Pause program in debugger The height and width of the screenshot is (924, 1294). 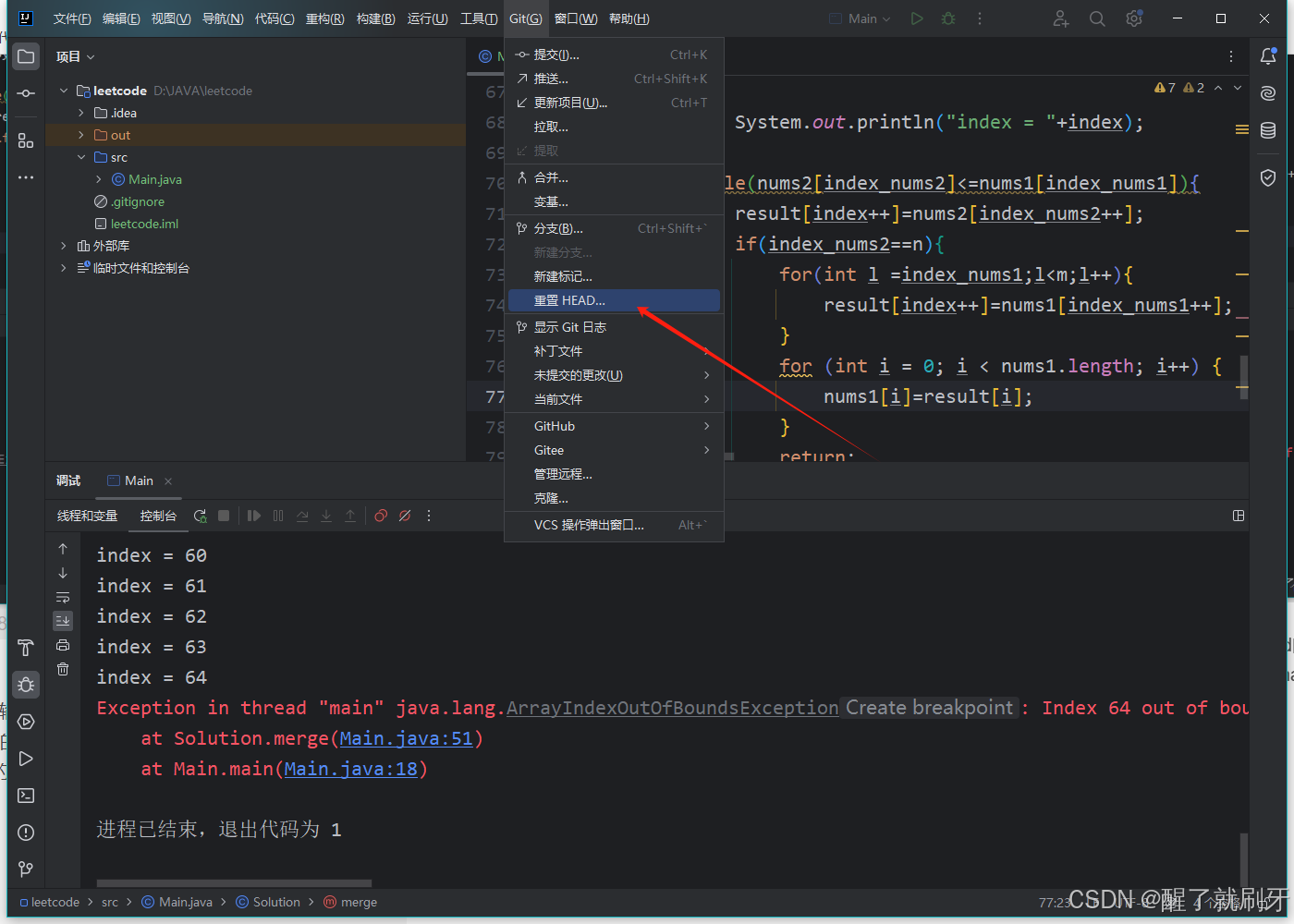coord(278,516)
